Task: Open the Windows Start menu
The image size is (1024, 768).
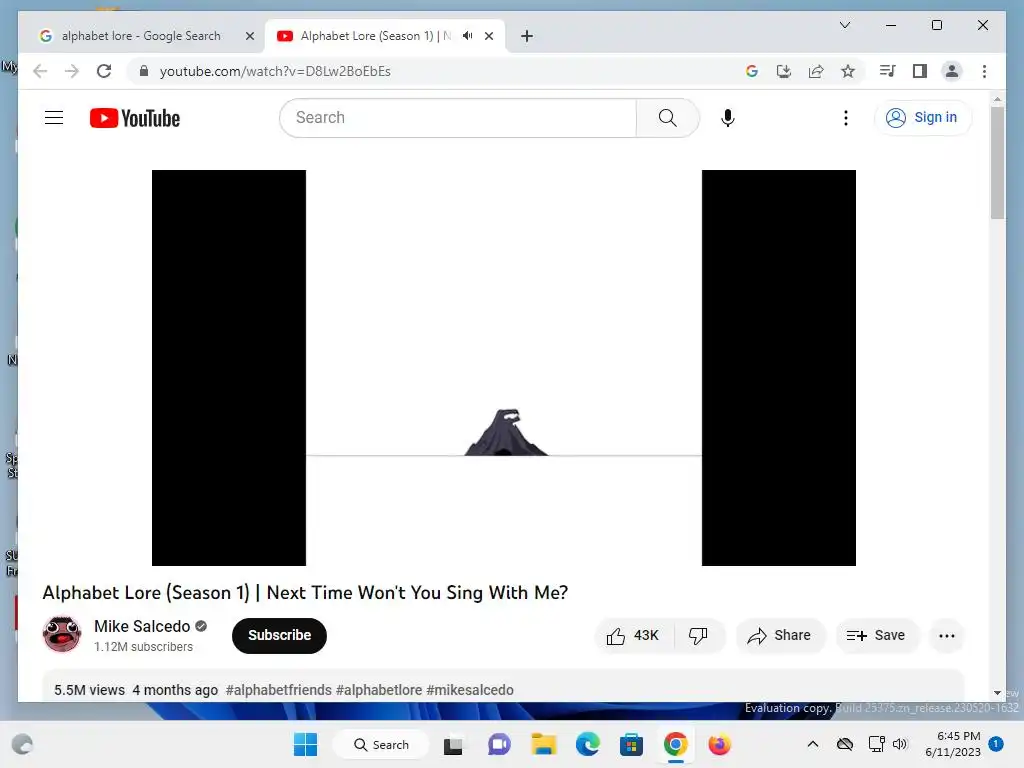Action: pyautogui.click(x=305, y=744)
